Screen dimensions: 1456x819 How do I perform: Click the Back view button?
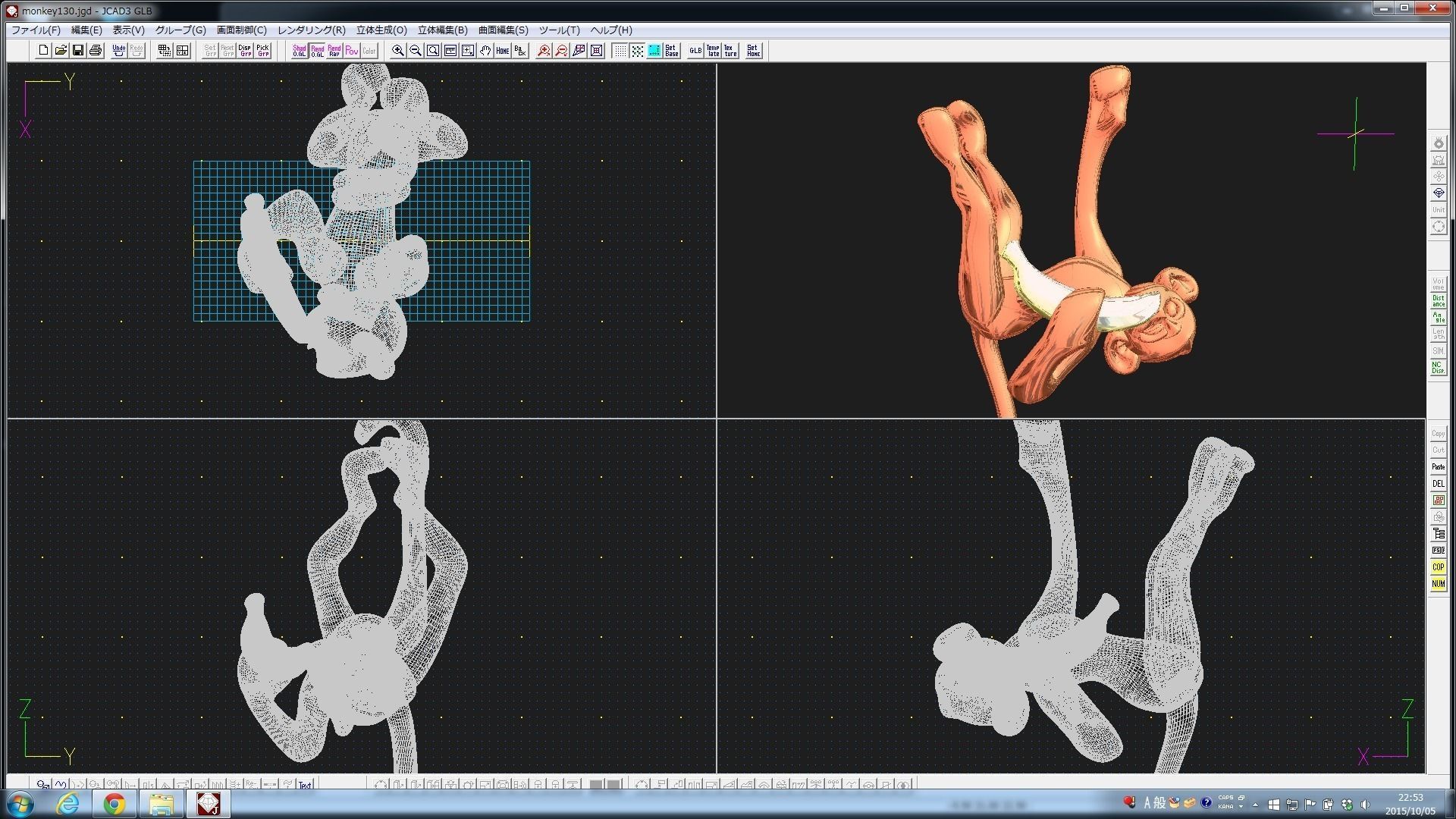pyautogui.click(x=520, y=51)
